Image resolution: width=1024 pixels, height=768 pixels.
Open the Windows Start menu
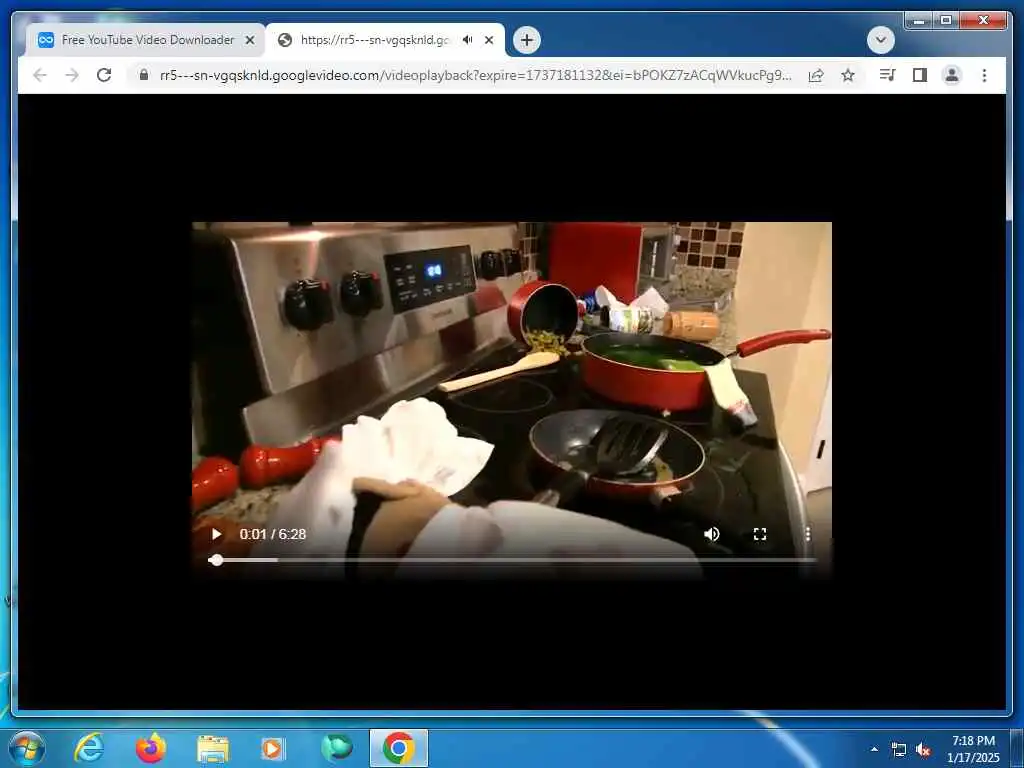26,748
